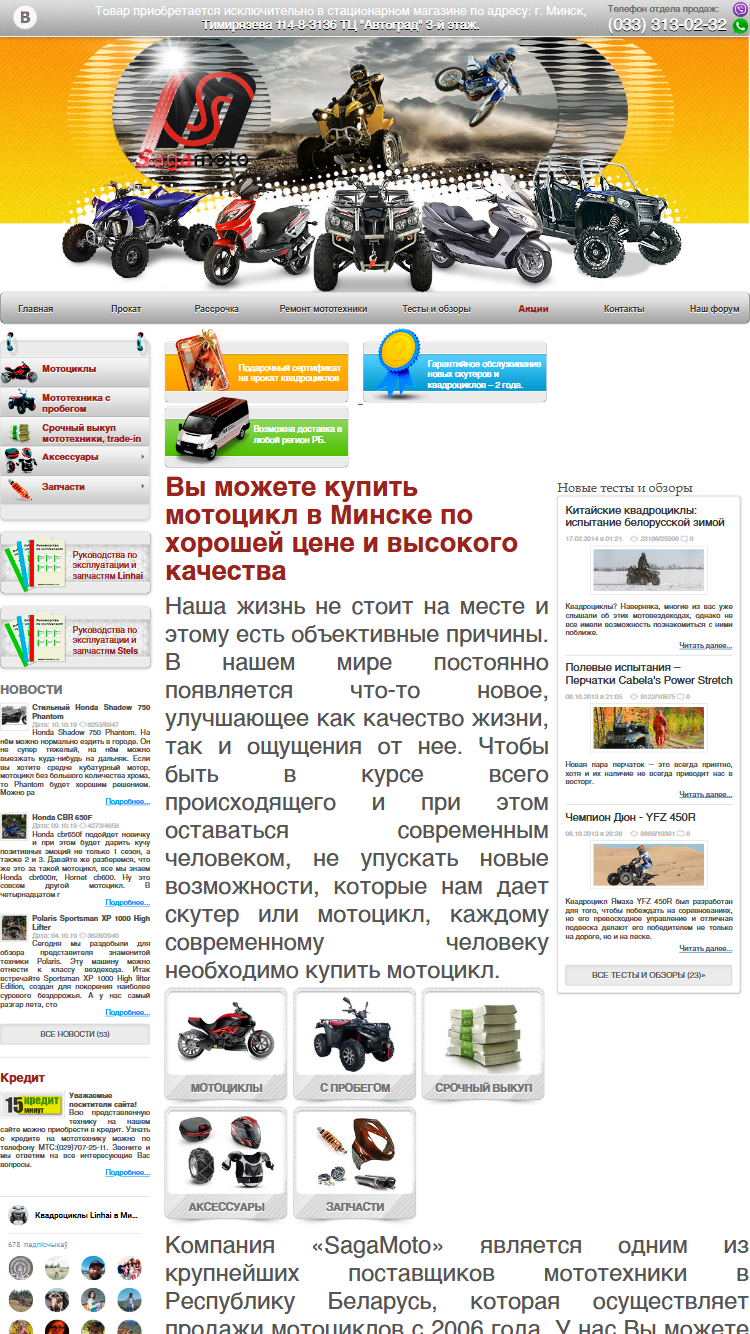Click the shock absorber icon beside Запчасти
Screen dimensions: 750x1334
point(19,490)
